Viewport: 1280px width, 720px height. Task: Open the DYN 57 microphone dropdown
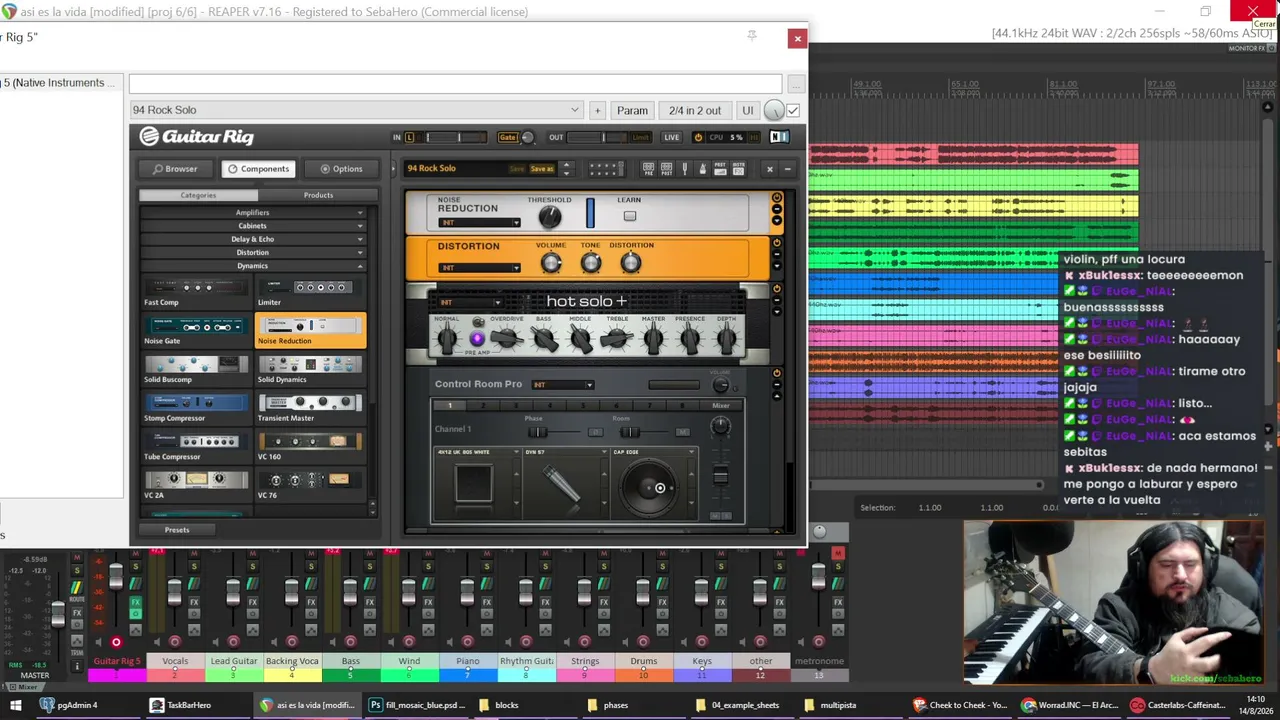pos(565,452)
